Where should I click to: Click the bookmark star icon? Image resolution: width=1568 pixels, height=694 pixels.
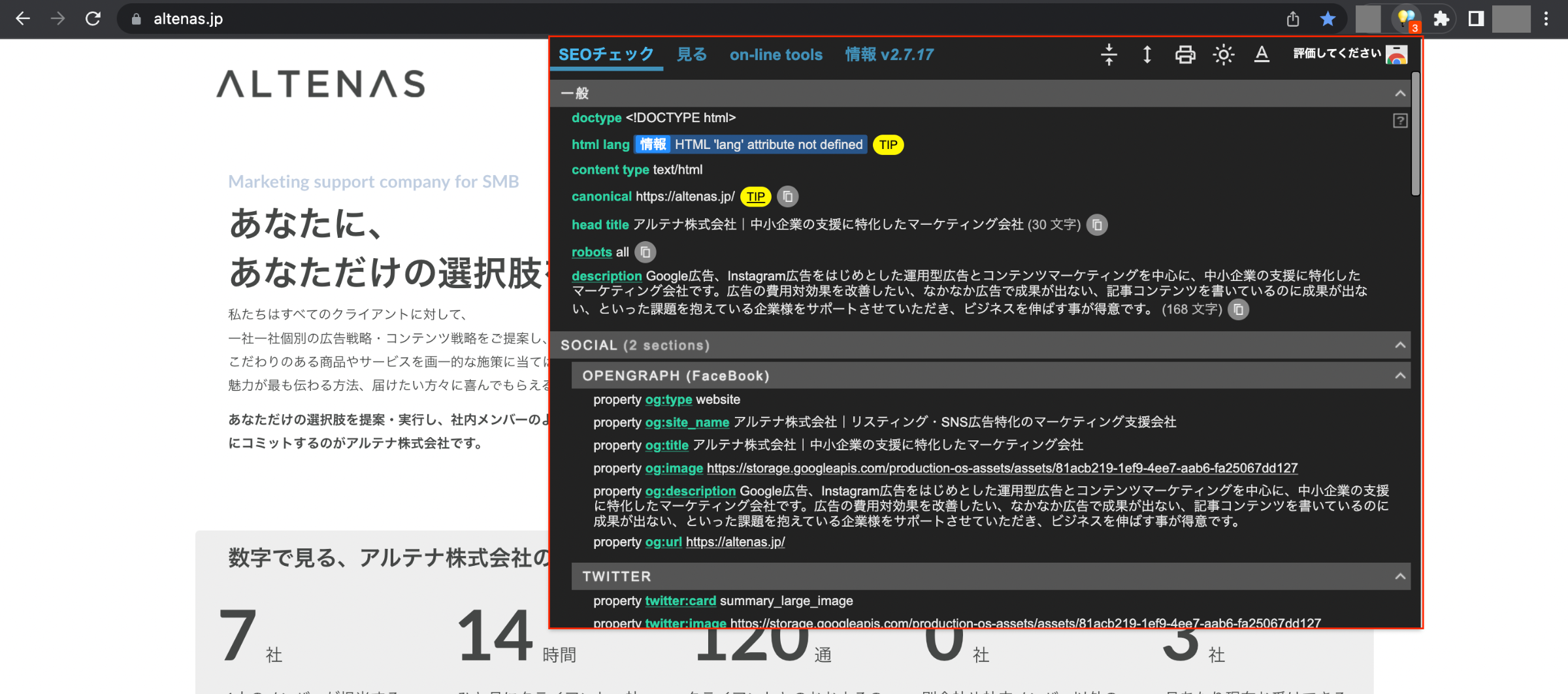(x=1328, y=19)
